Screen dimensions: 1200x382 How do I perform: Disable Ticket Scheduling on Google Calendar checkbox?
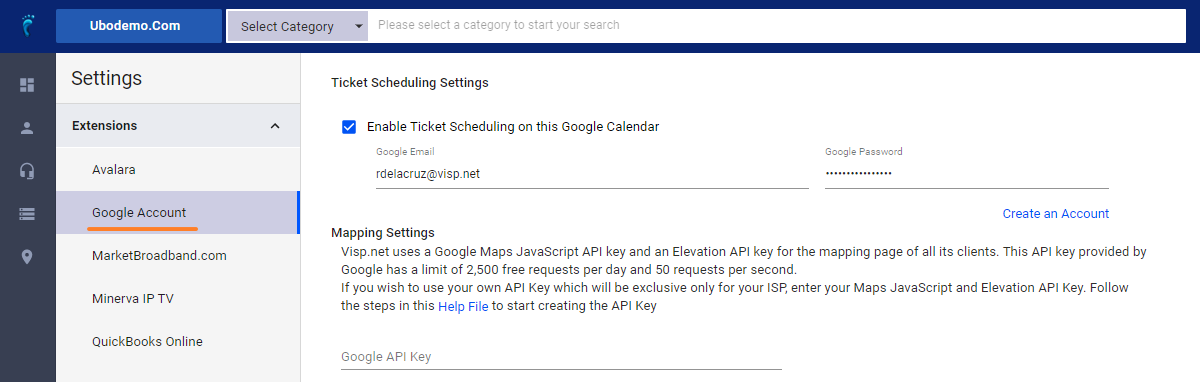(x=349, y=126)
